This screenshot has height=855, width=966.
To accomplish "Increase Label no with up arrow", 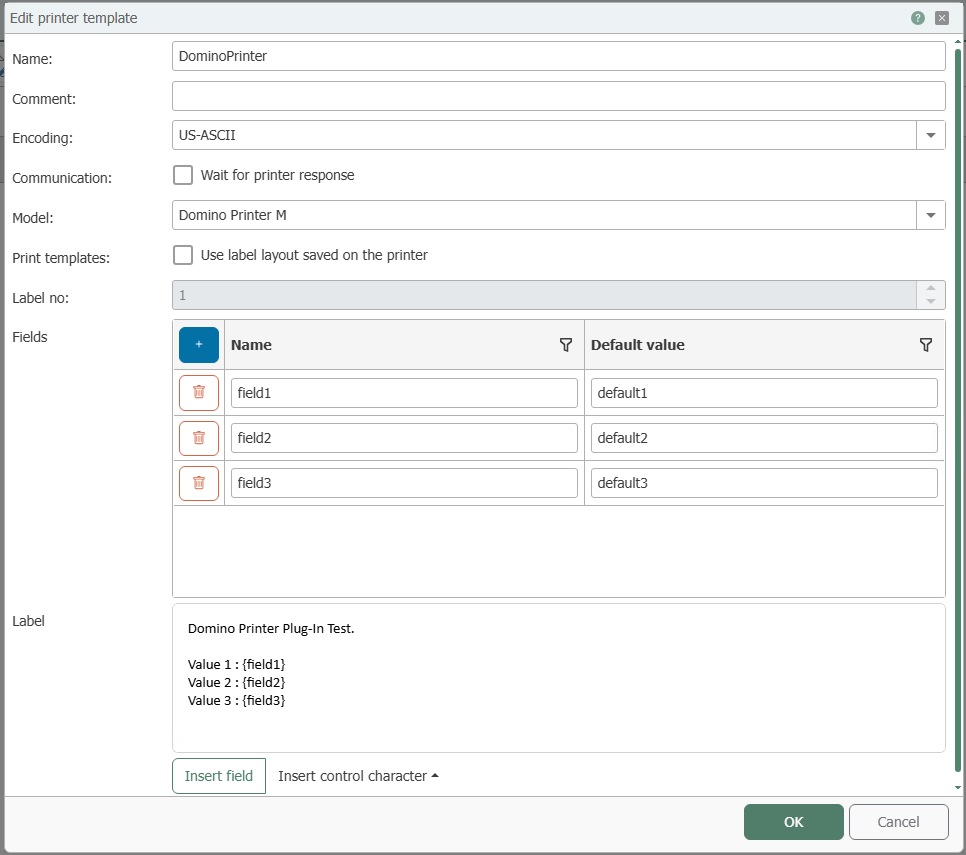I will point(931,288).
